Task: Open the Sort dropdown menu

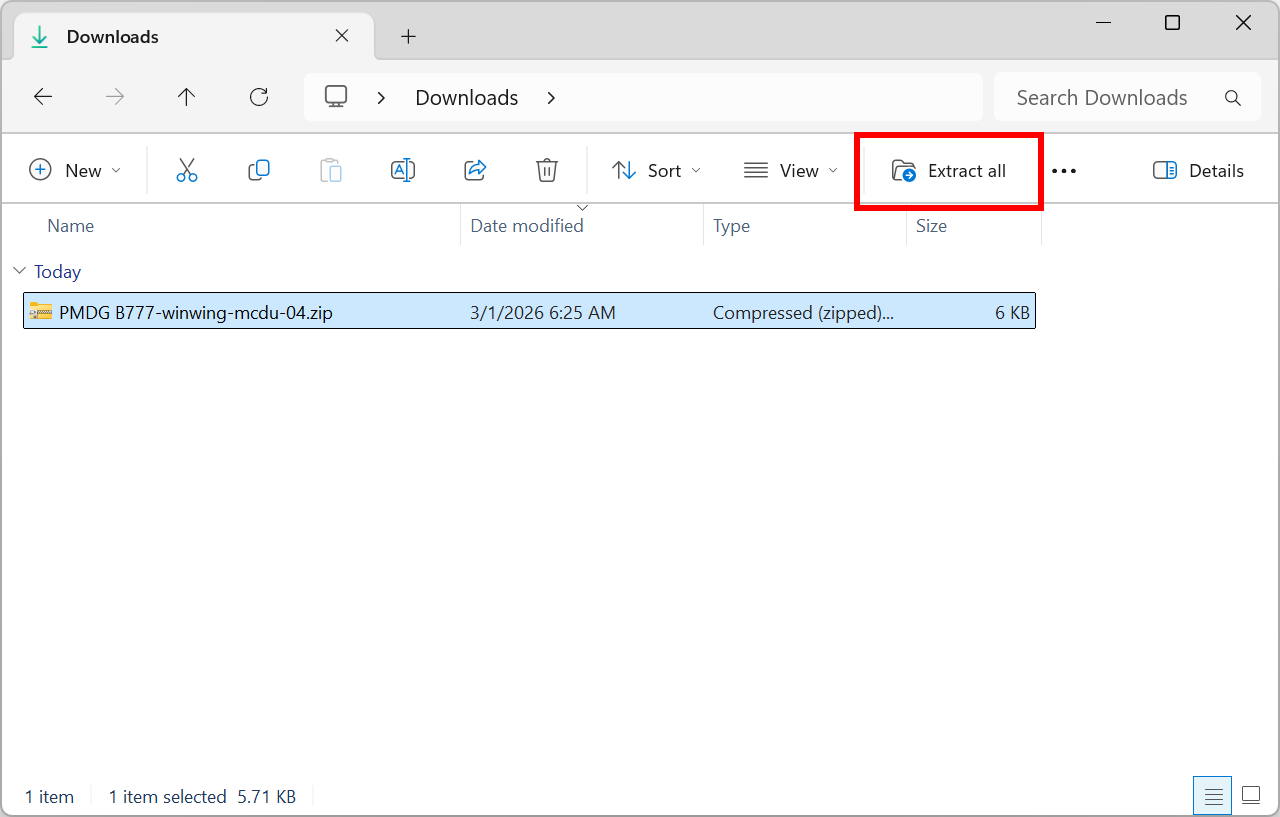Action: (656, 170)
